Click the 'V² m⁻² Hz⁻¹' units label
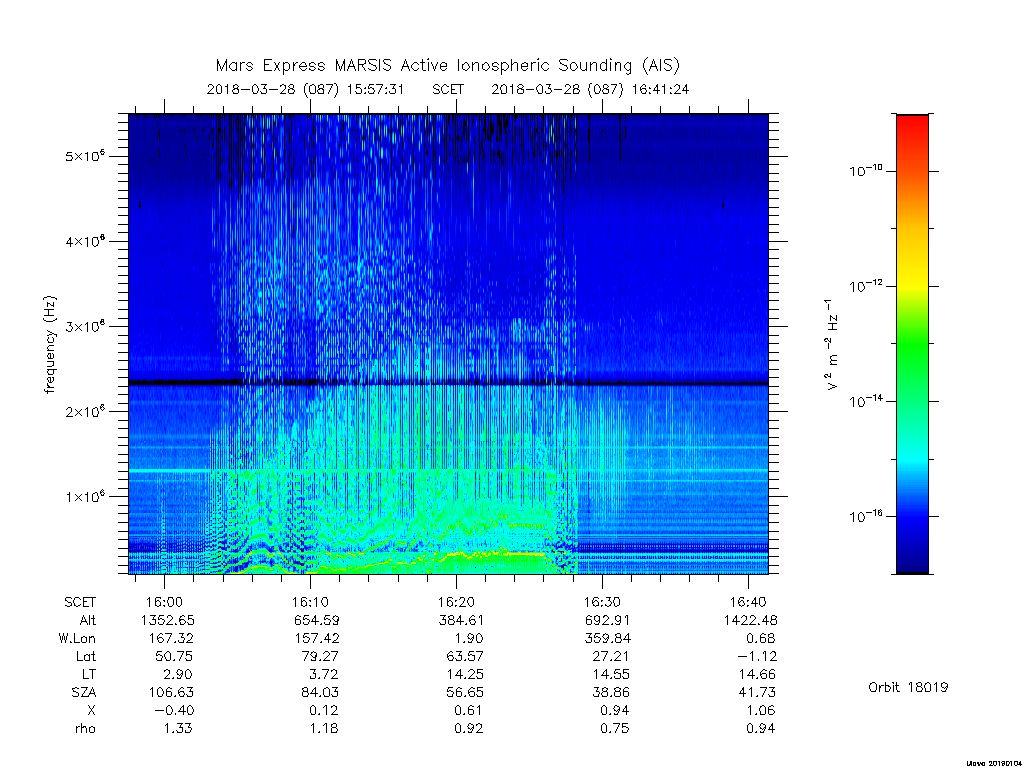This screenshot has height=768, width=1024. click(831, 345)
